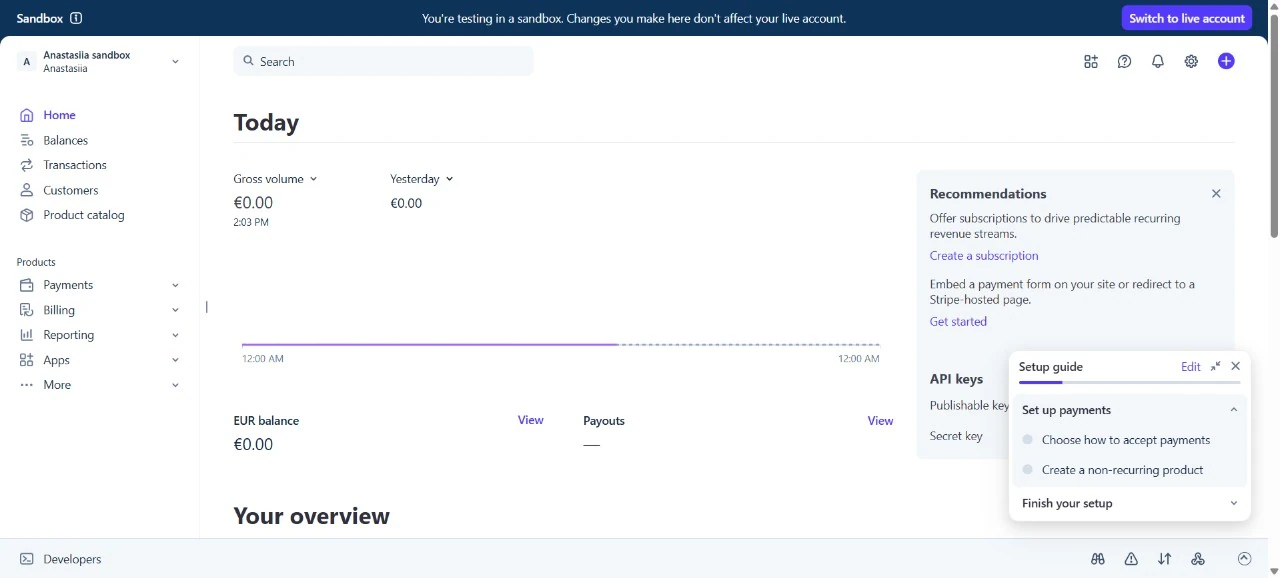Image resolution: width=1280 pixels, height=578 pixels.
Task: Click the Home icon in the sidebar
Action: [x=27, y=115]
